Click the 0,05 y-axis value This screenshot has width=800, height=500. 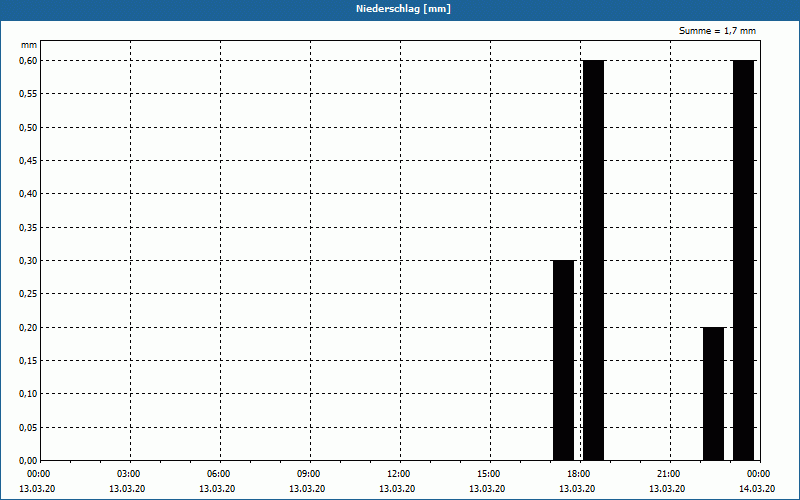pos(28,428)
